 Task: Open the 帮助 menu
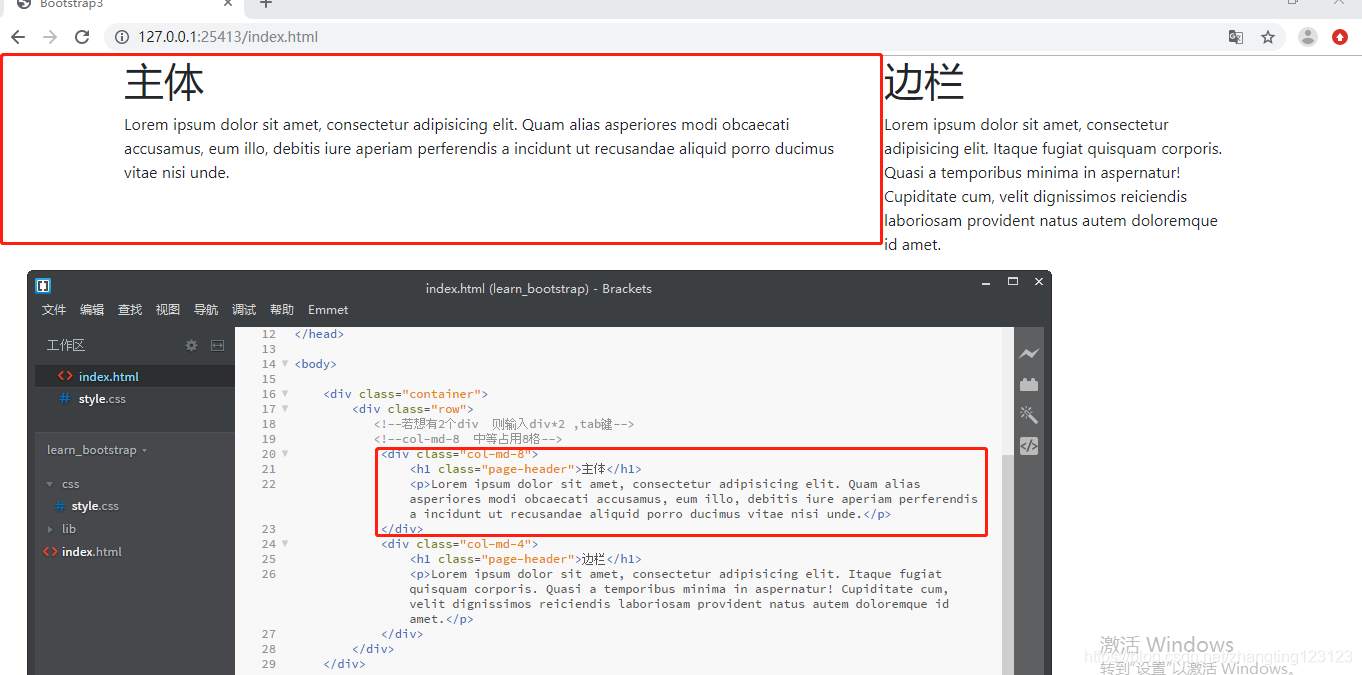[282, 310]
